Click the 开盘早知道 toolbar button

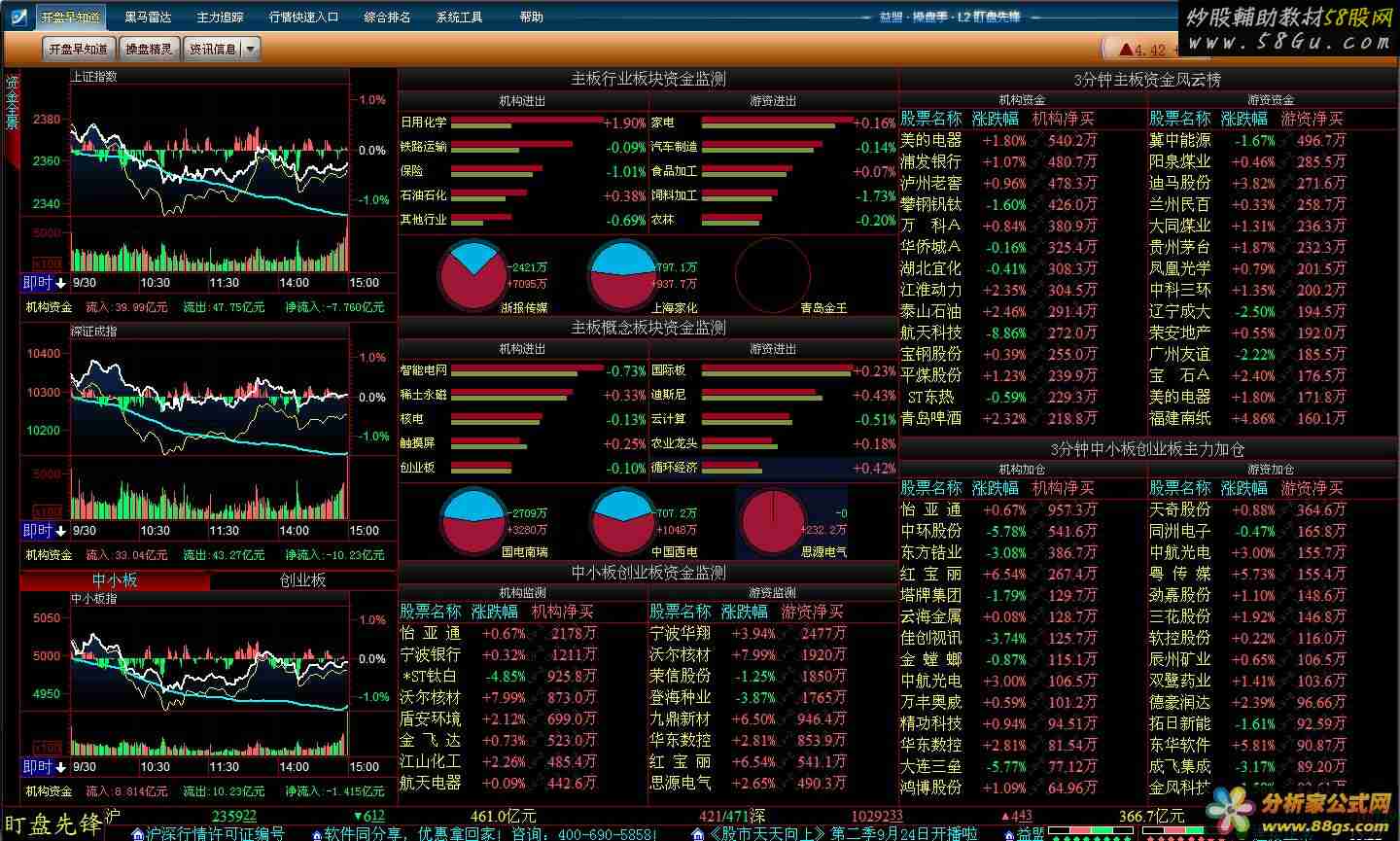tap(79, 49)
